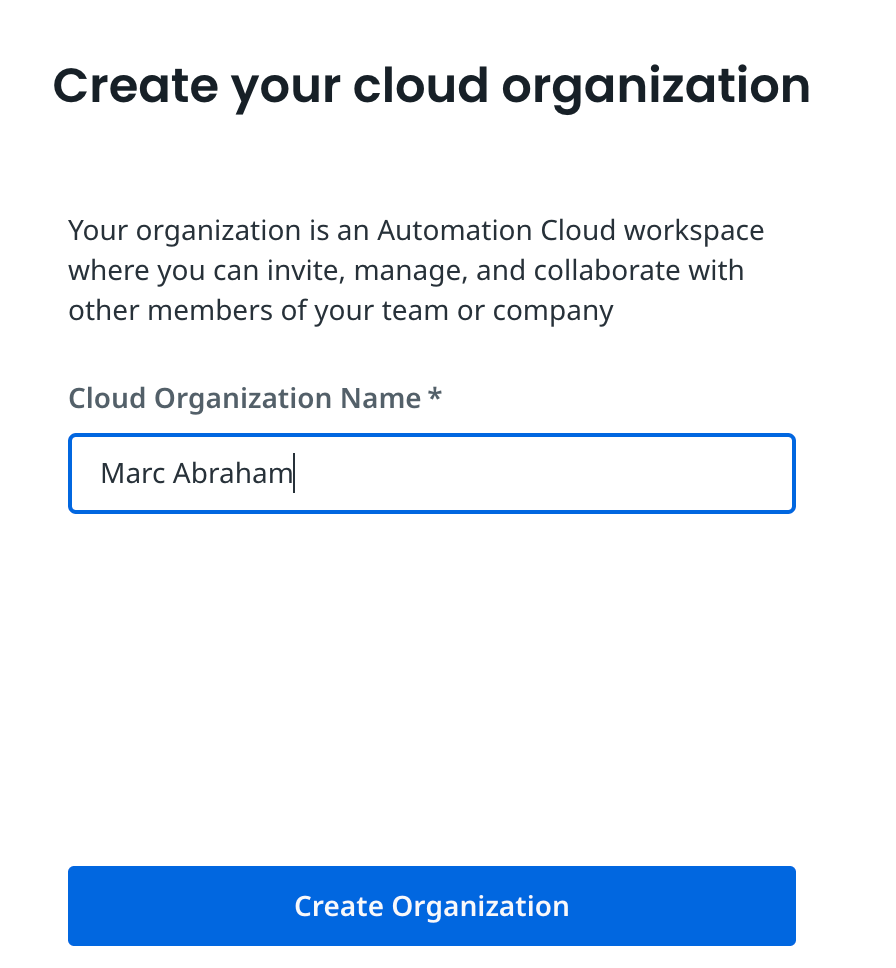Click the required asterisk beside the label
The width and height of the screenshot is (896, 968).
(434, 397)
